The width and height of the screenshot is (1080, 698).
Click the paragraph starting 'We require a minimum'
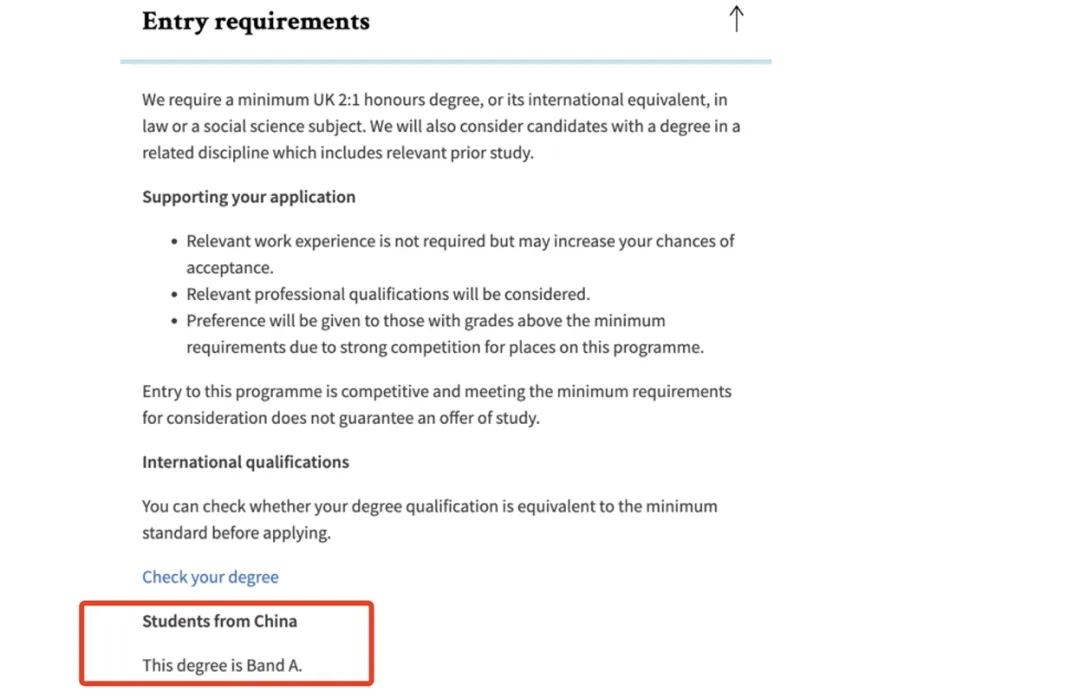[441, 127]
